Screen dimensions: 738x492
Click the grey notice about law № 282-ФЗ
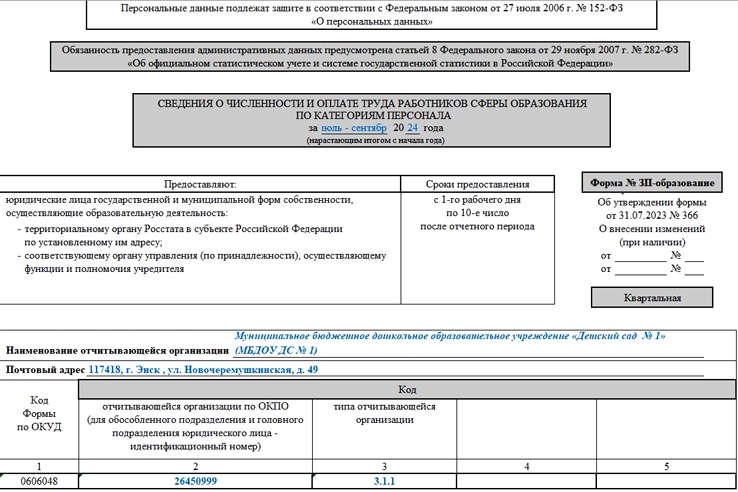pos(370,56)
